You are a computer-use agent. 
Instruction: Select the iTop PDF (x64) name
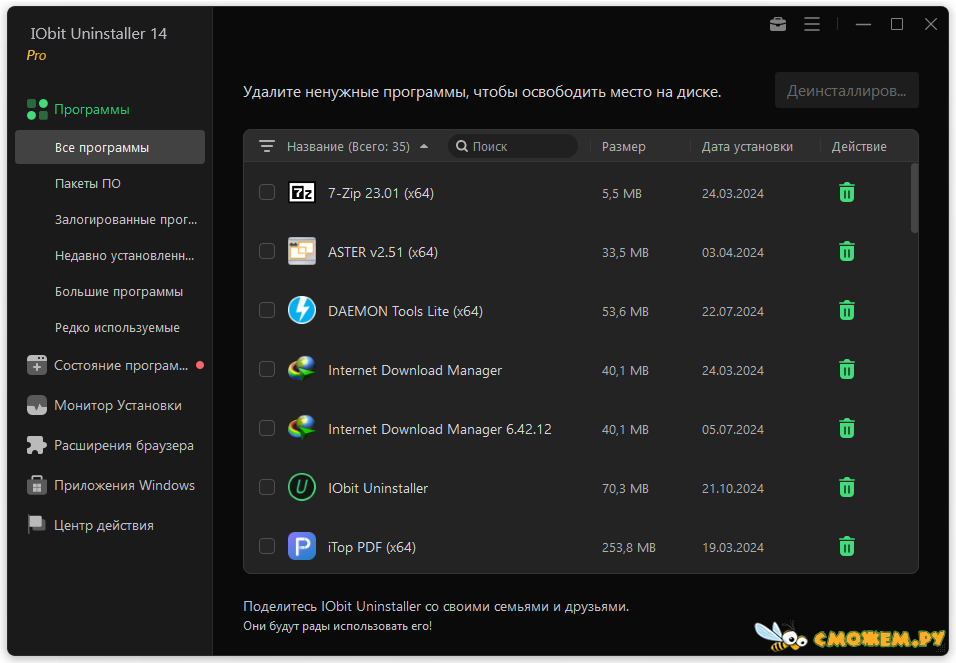click(372, 547)
